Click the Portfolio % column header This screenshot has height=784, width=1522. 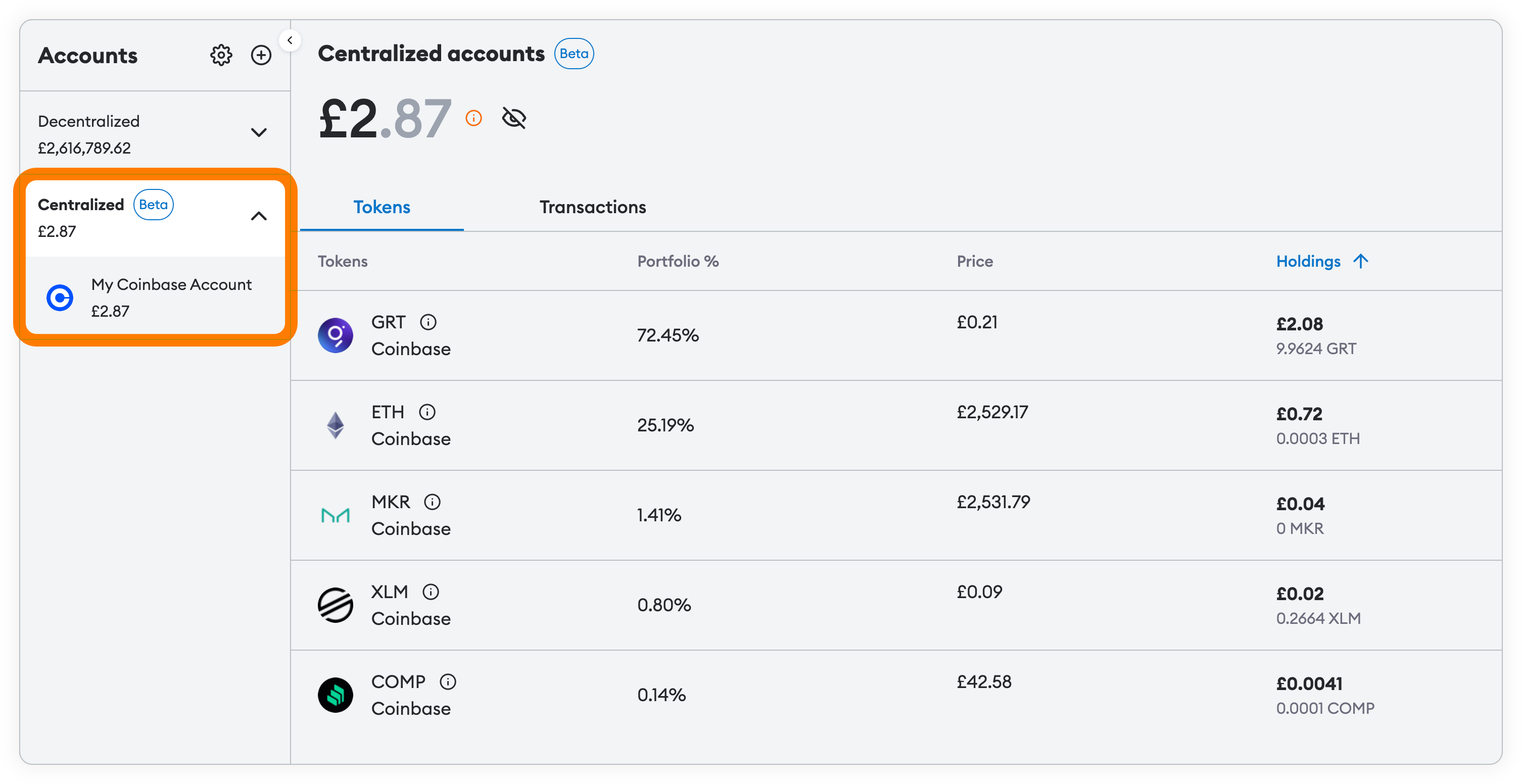click(678, 261)
